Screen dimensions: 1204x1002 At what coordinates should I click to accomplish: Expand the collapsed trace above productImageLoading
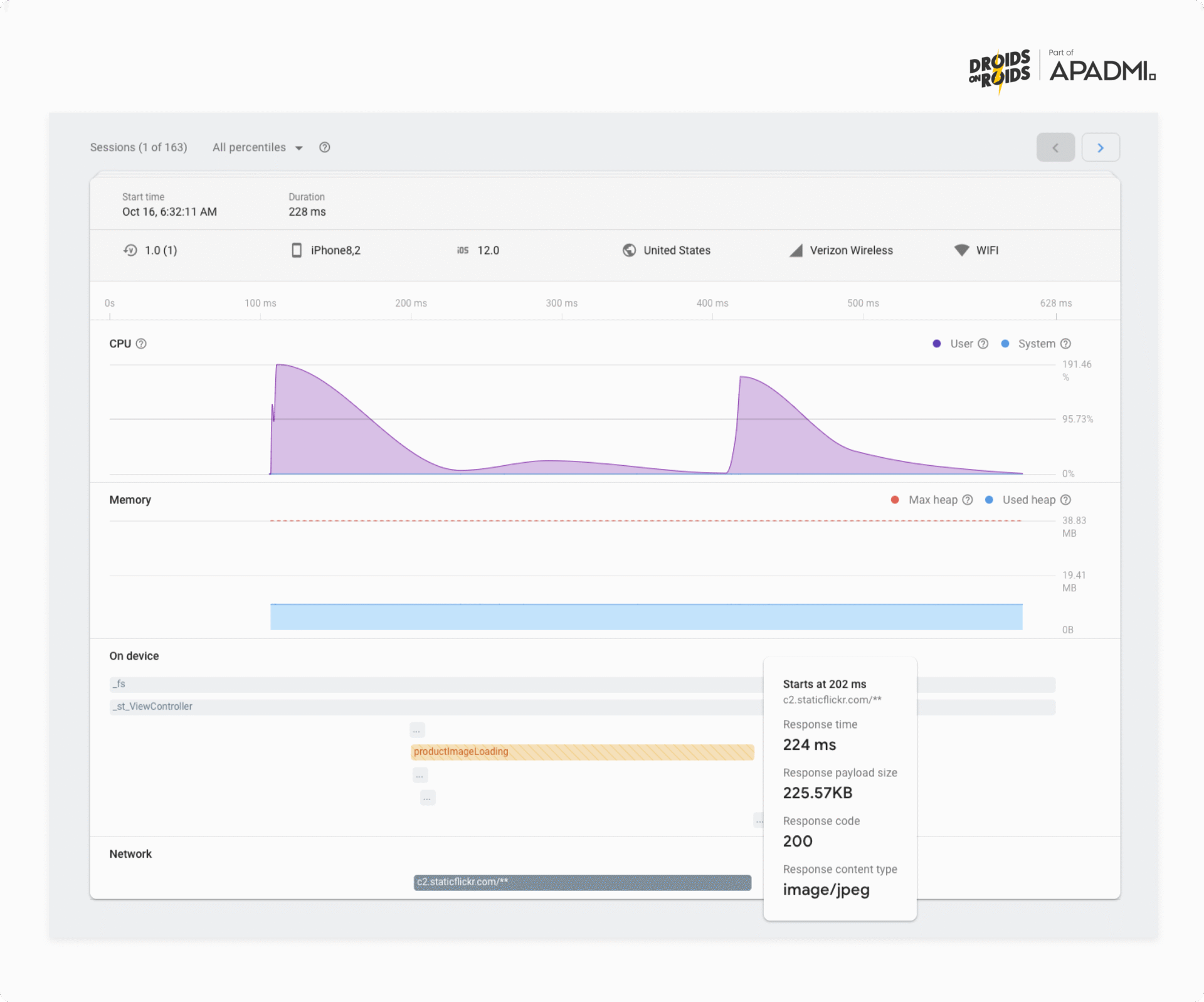pyautogui.click(x=417, y=730)
